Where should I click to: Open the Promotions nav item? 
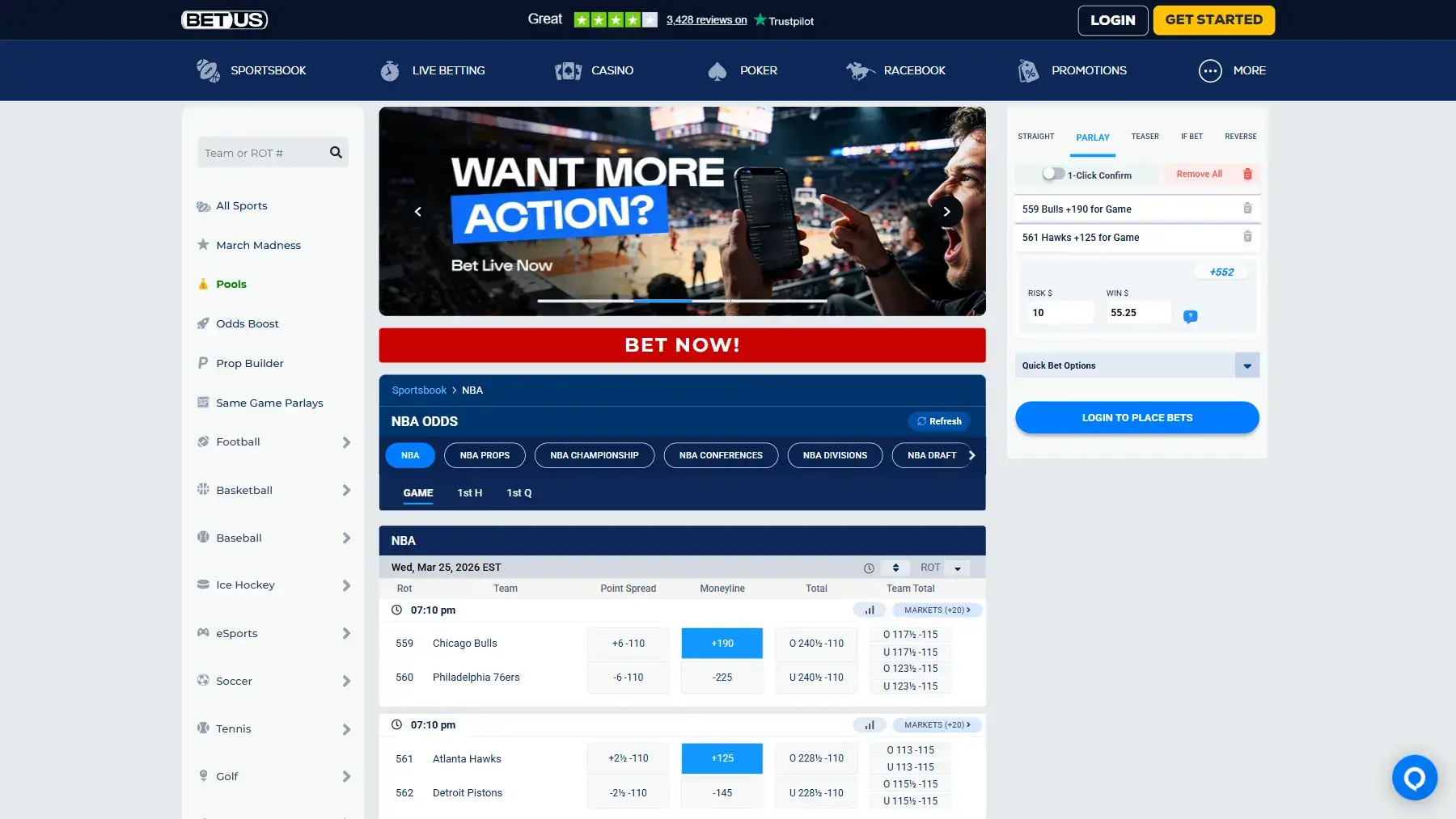[x=1072, y=70]
